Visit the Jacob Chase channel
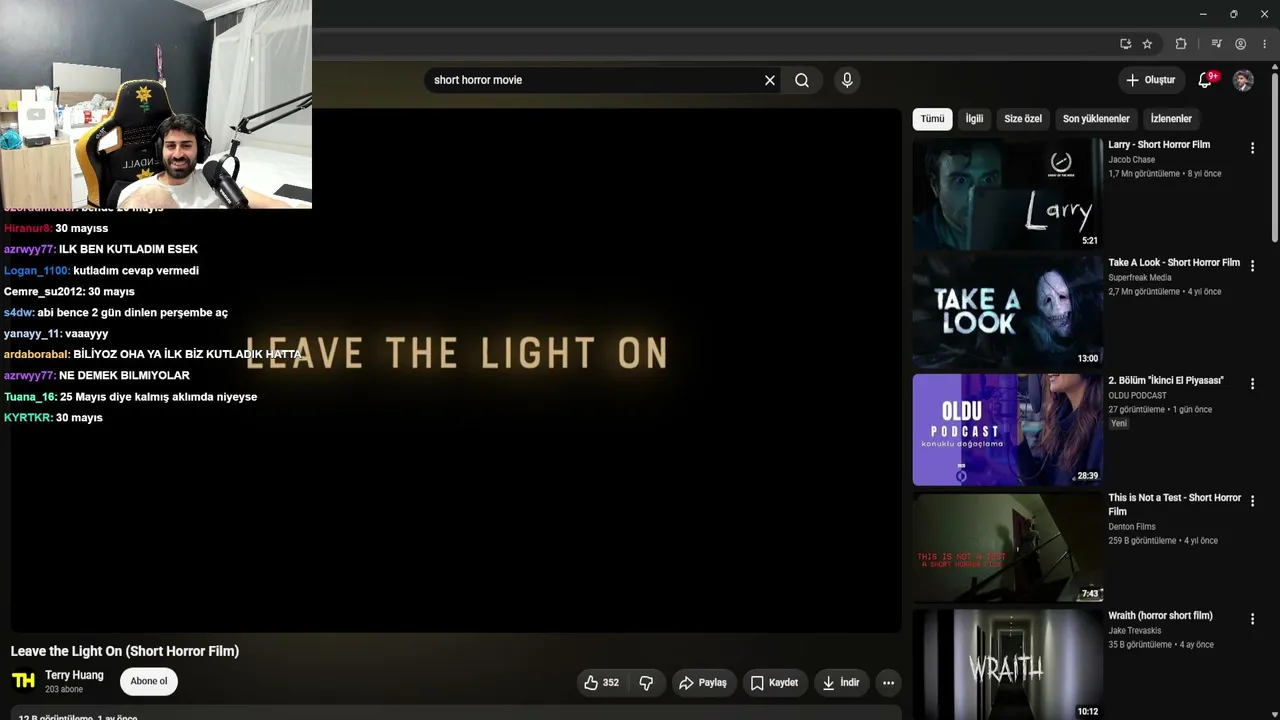 point(1131,160)
